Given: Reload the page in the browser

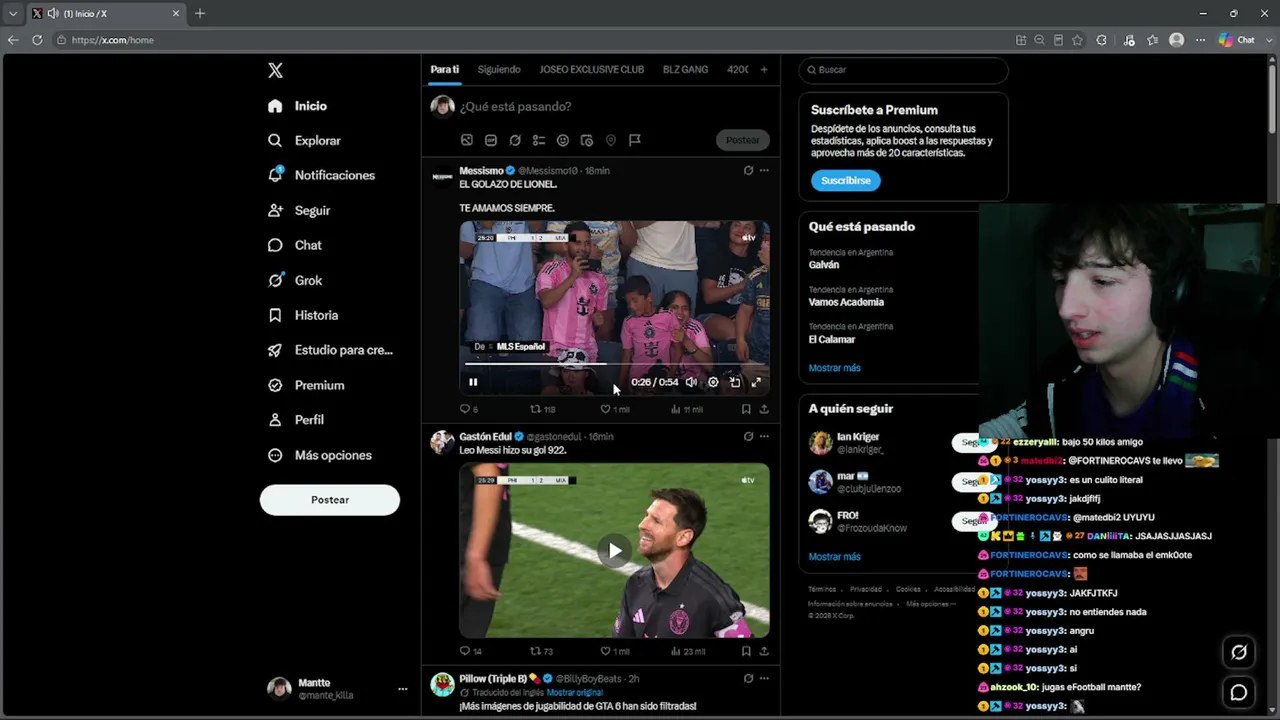Looking at the screenshot, I should click(x=37, y=40).
